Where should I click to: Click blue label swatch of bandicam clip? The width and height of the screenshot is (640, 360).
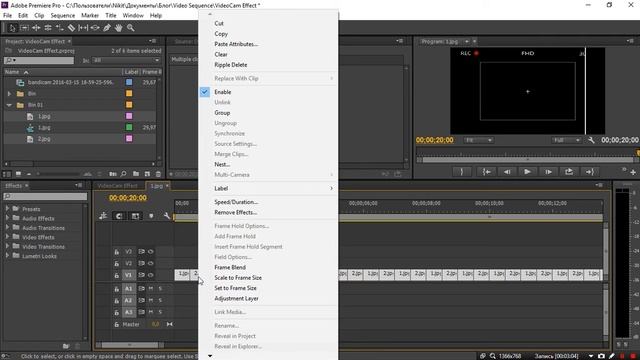[x=129, y=82]
